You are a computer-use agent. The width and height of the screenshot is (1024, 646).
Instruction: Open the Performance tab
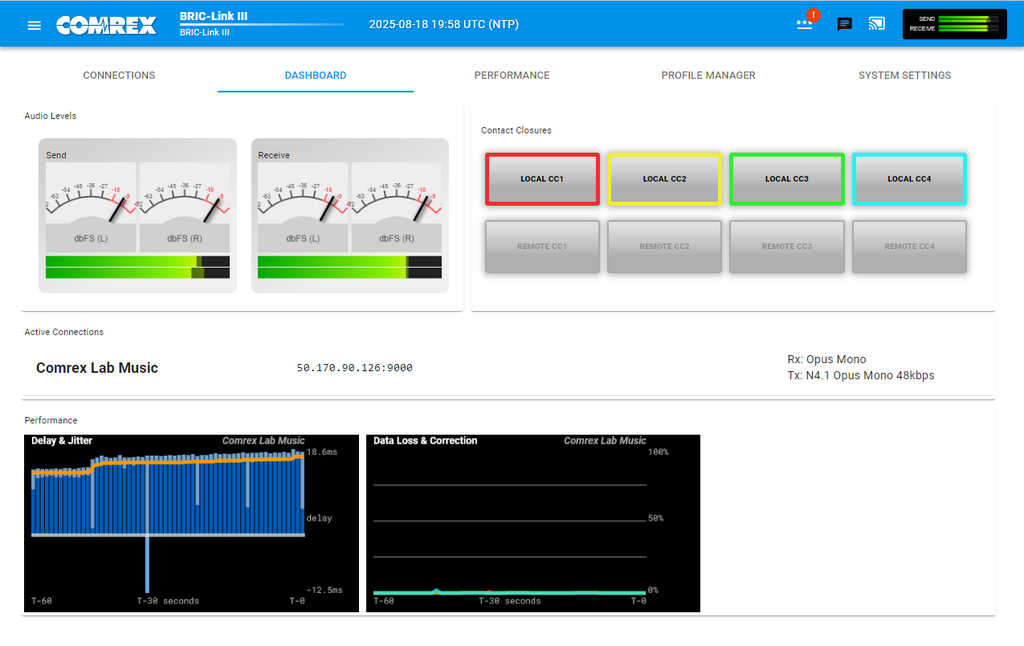(512, 75)
